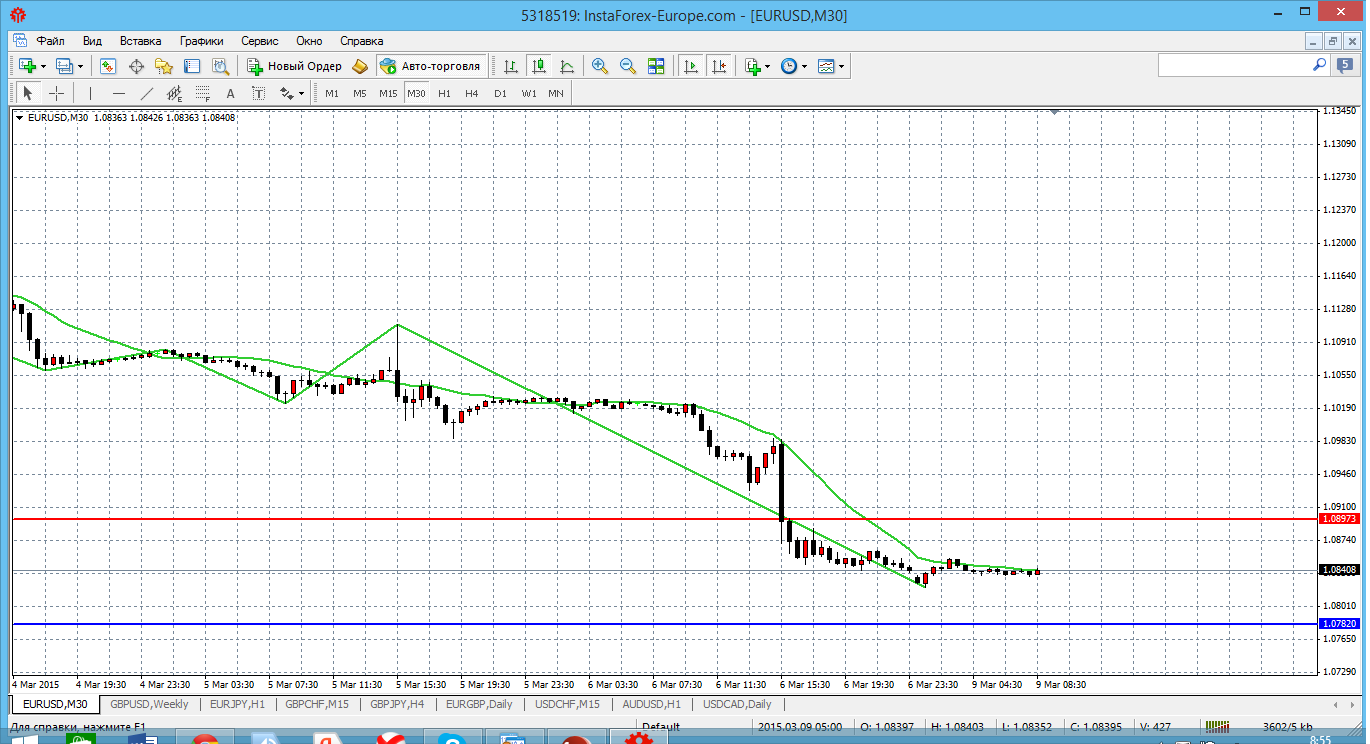Draw a vertical line tool
Image resolution: width=1370 pixels, height=744 pixels.
[x=90, y=93]
